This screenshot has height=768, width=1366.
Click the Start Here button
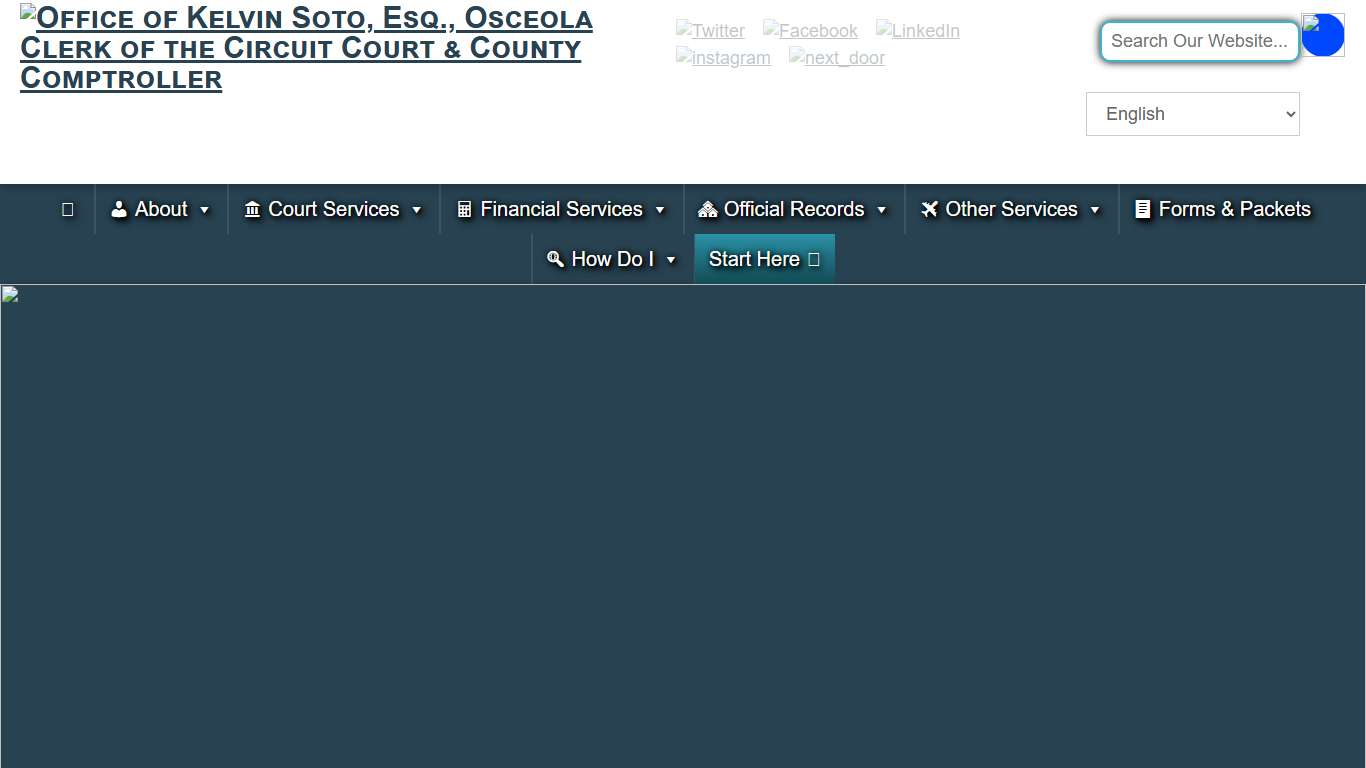pos(764,259)
